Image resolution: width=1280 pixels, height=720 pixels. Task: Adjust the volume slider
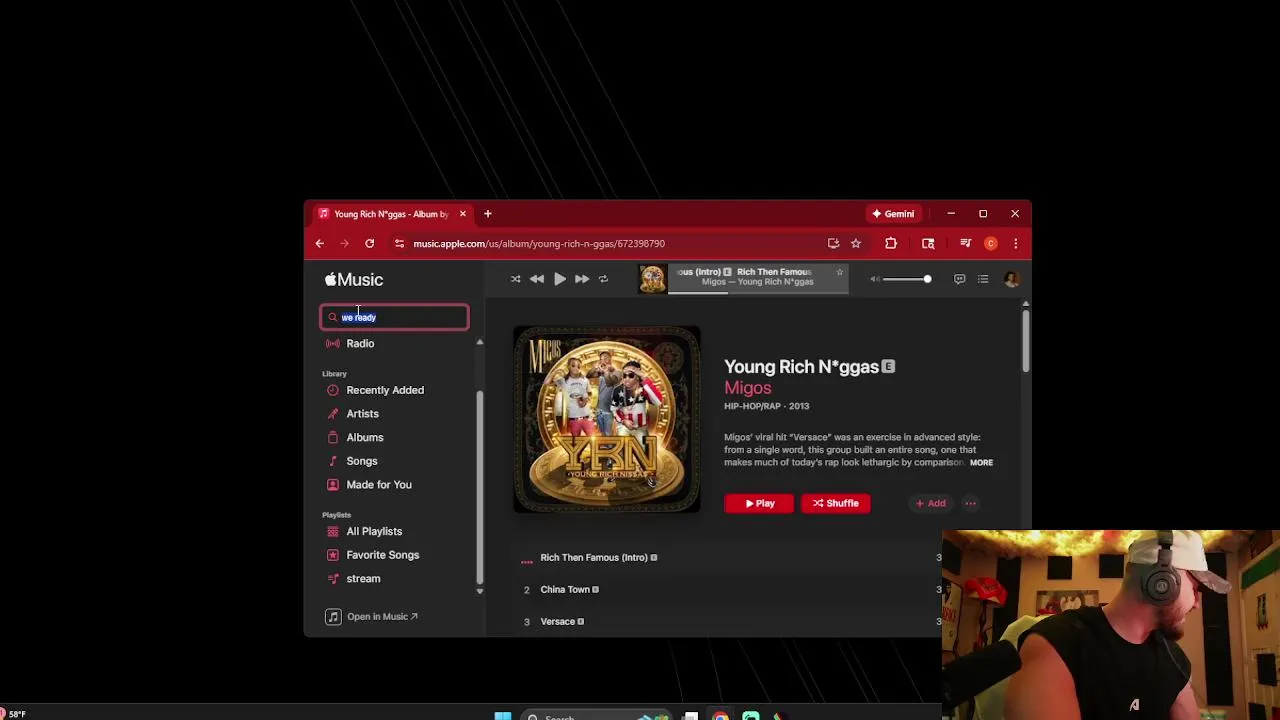click(x=907, y=279)
